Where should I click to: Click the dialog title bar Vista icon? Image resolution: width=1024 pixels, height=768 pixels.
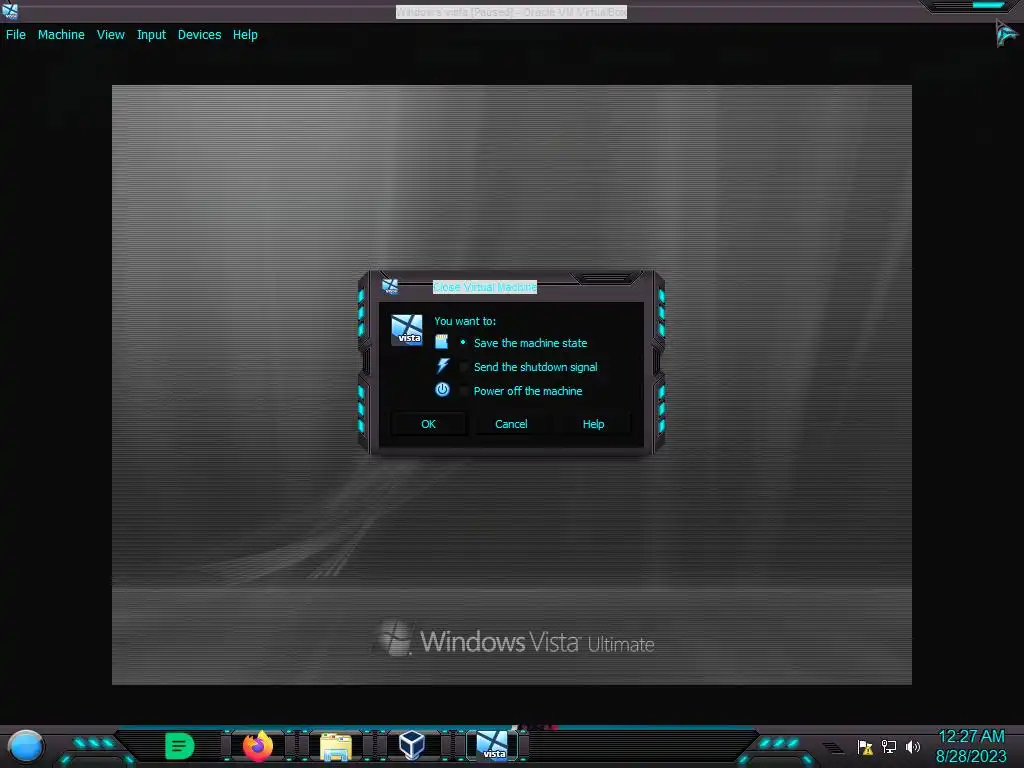pos(390,286)
